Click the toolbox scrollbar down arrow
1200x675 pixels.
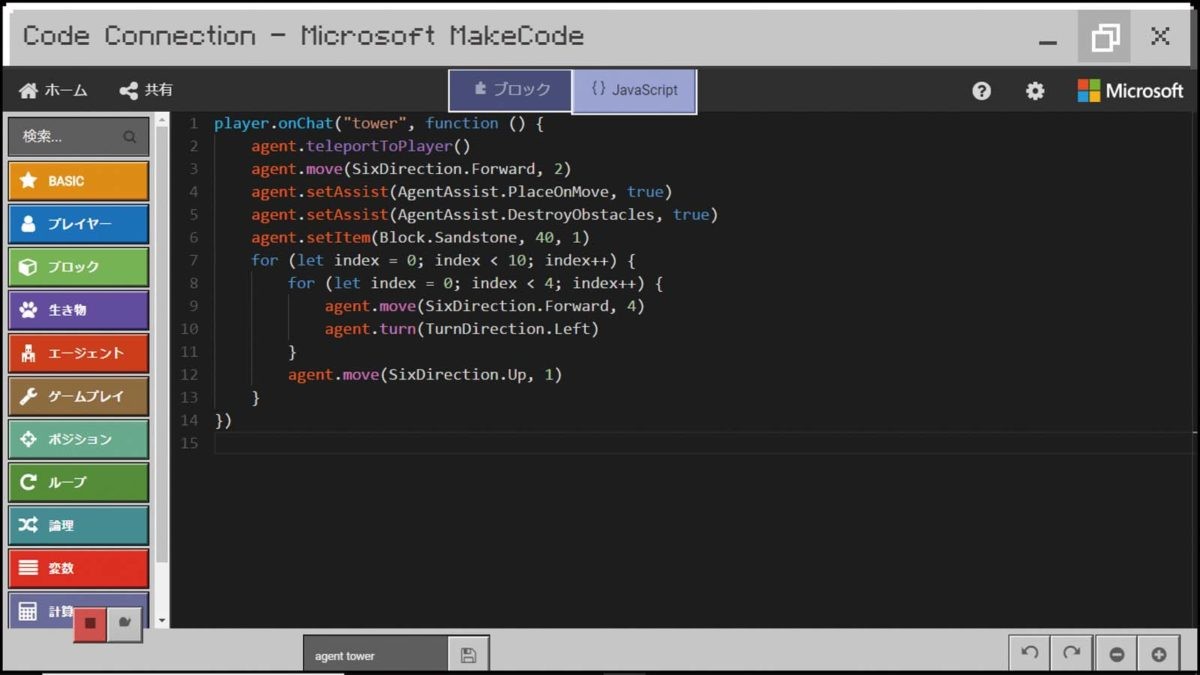tap(162, 621)
